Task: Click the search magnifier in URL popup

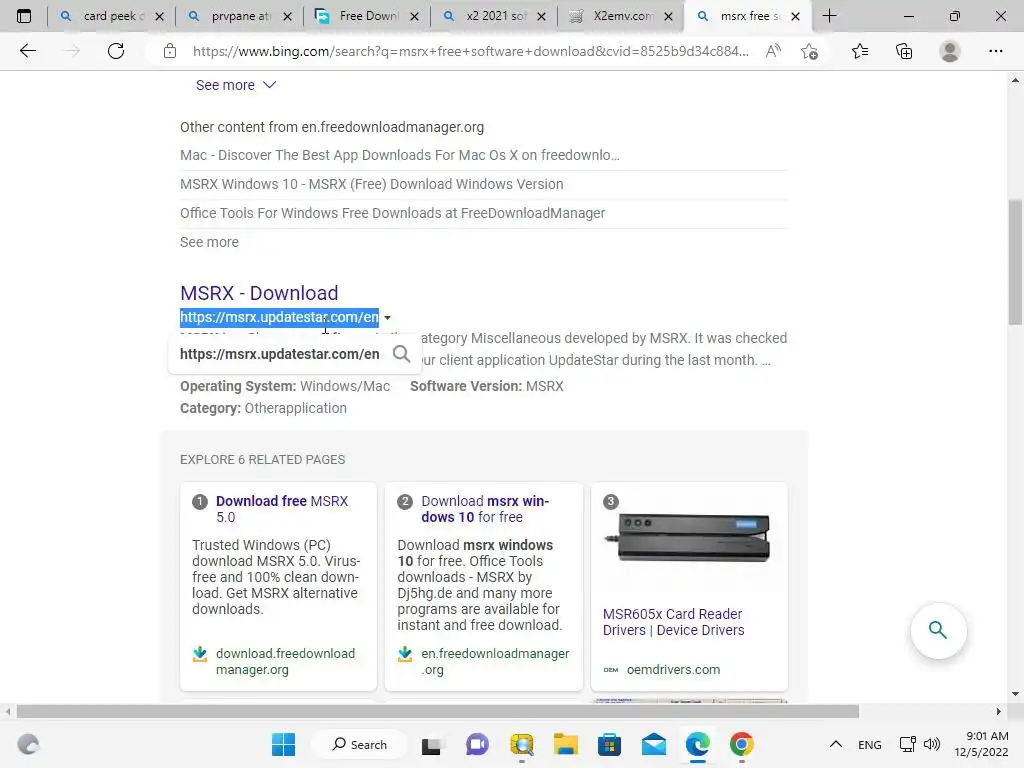Action: pos(402,354)
